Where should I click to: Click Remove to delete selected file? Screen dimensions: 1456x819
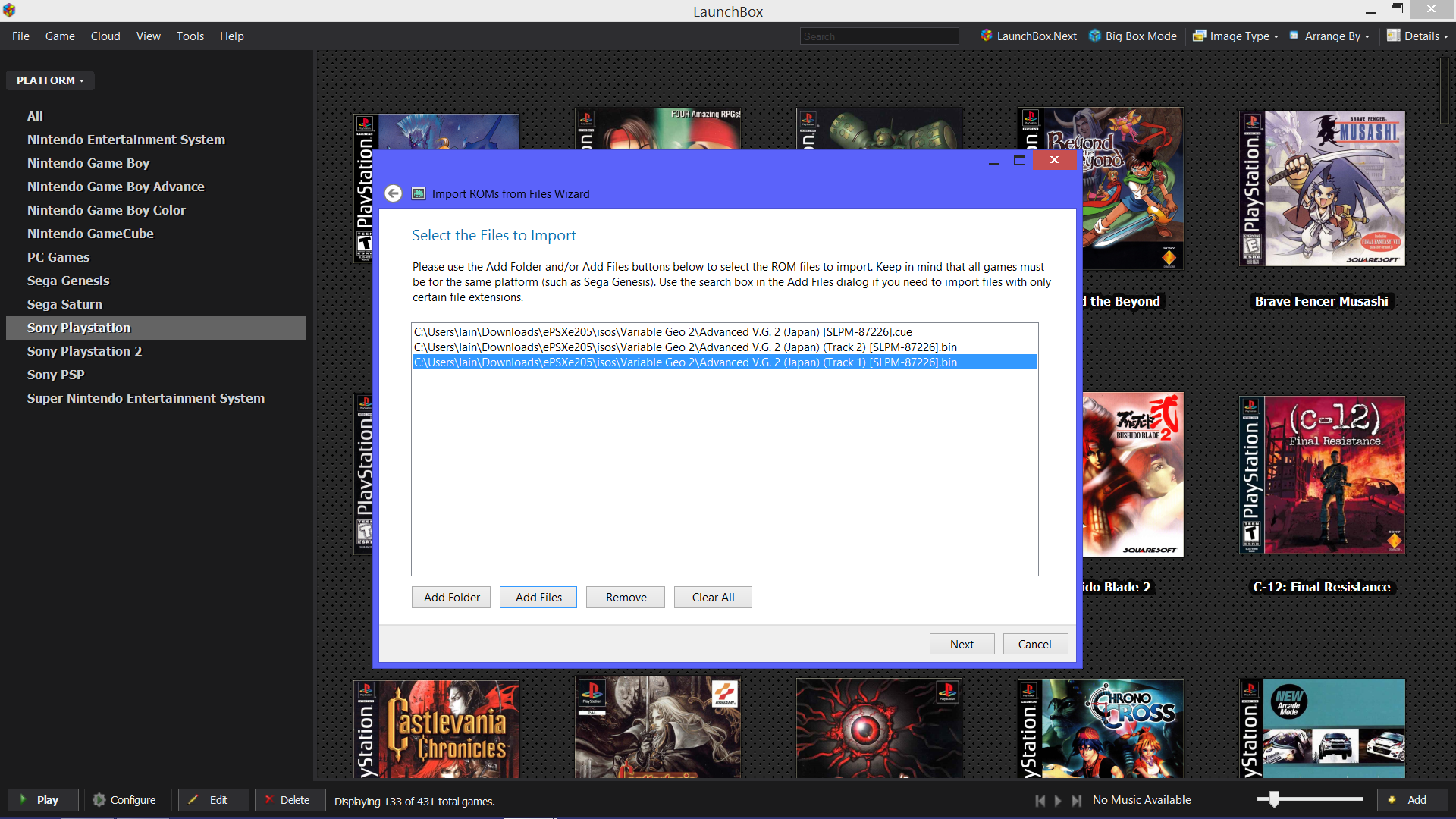[x=626, y=598]
